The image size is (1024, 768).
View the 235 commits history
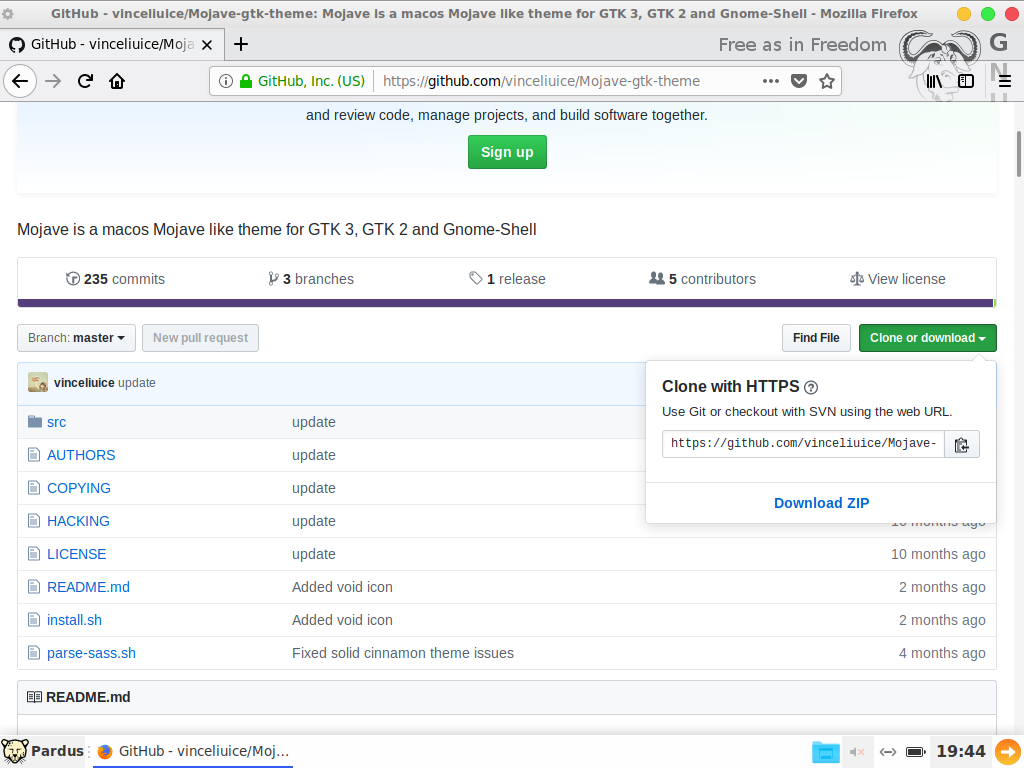coord(116,279)
